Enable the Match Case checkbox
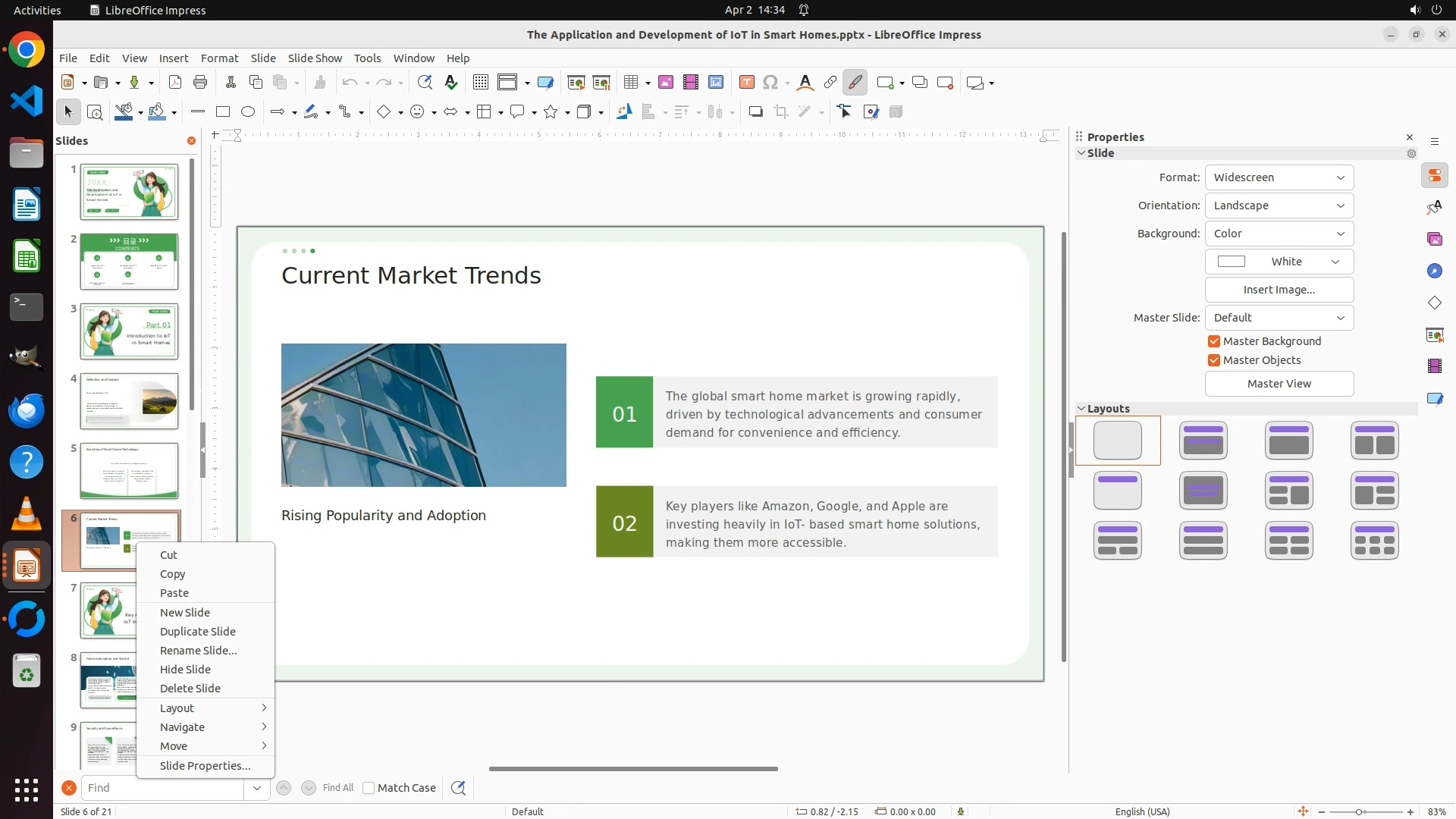 click(x=369, y=788)
